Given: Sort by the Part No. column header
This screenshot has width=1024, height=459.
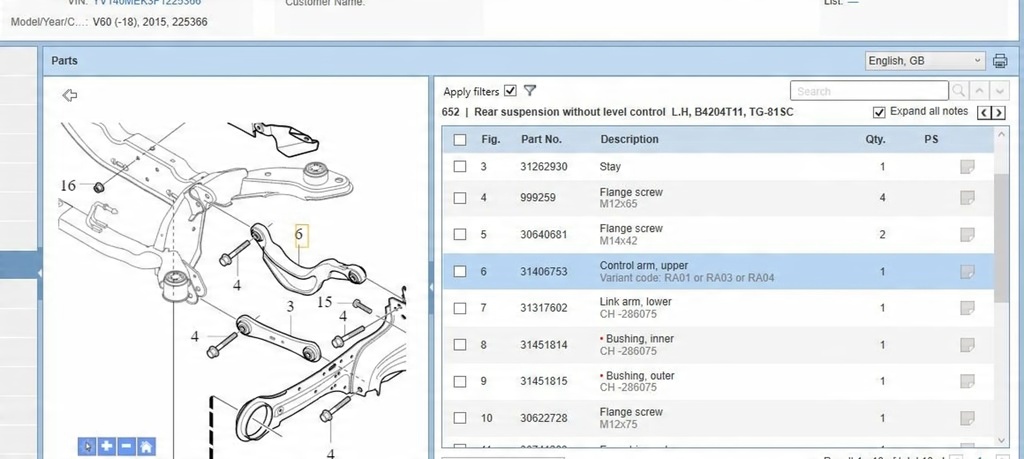Looking at the screenshot, I should coord(541,139).
